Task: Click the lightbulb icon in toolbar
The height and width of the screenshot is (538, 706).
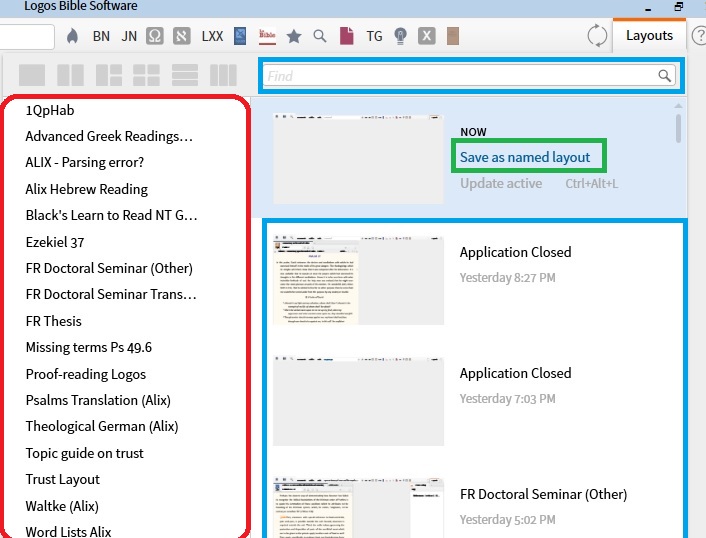Action: [x=400, y=36]
